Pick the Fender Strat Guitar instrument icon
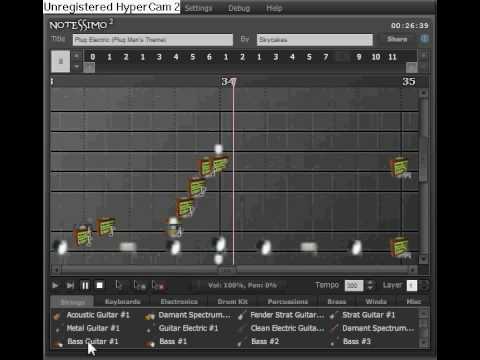480x360 pixels. pyautogui.click(x=242, y=315)
